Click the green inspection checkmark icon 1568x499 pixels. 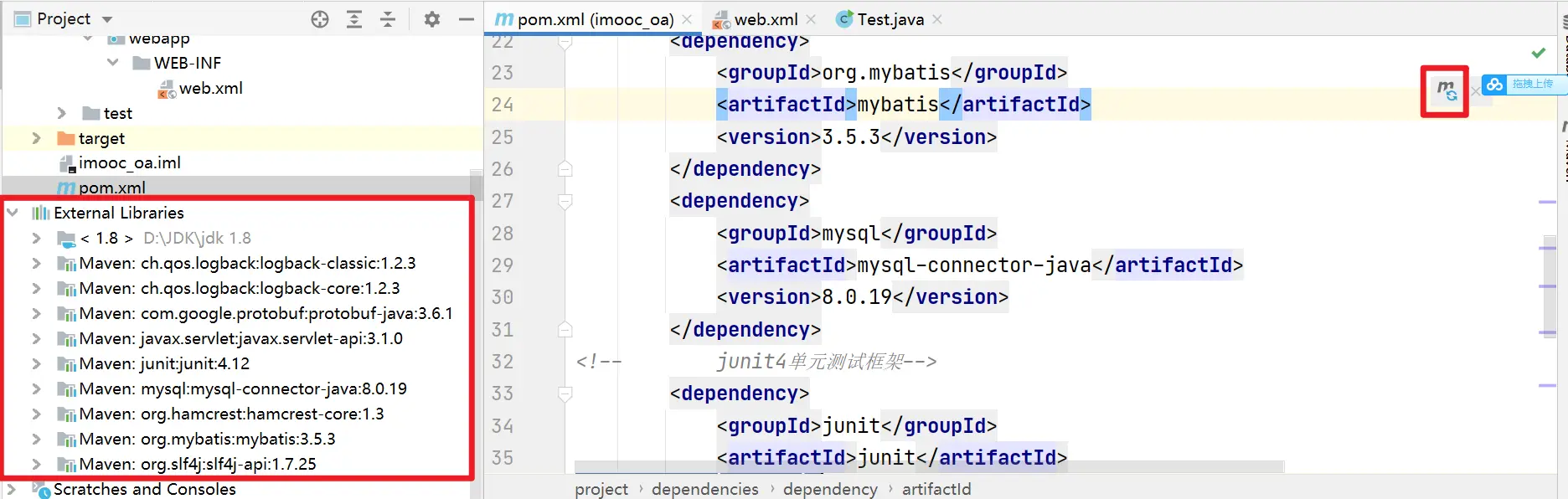point(1539,53)
